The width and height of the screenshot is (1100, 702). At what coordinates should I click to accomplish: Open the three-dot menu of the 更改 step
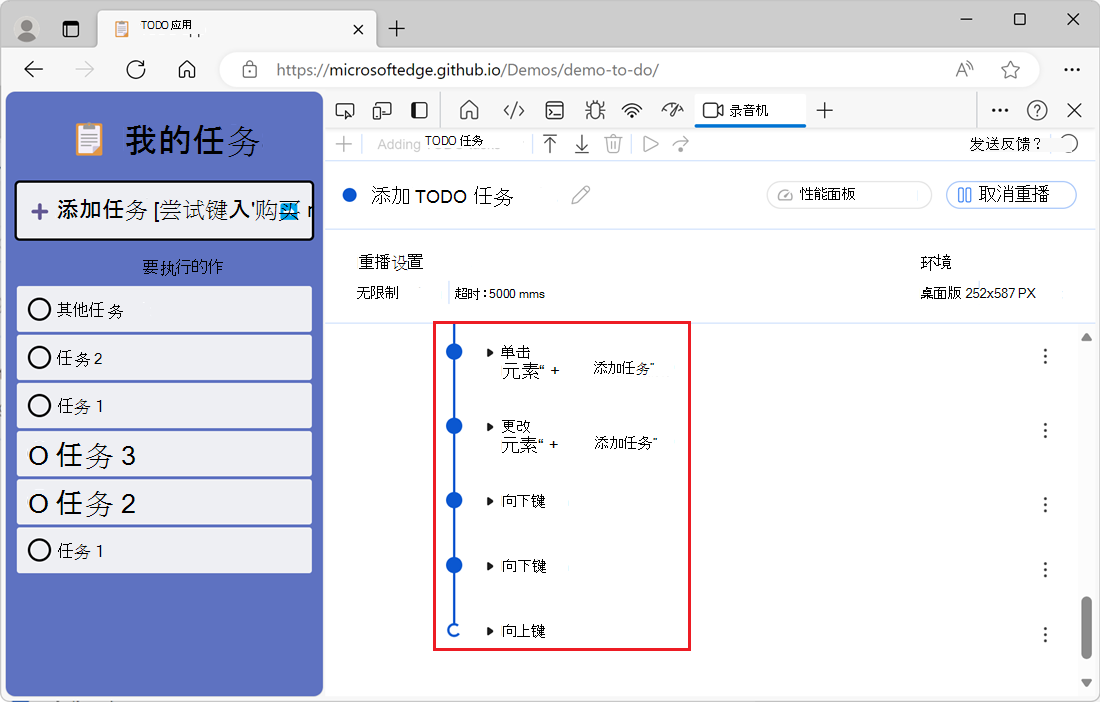point(1045,431)
